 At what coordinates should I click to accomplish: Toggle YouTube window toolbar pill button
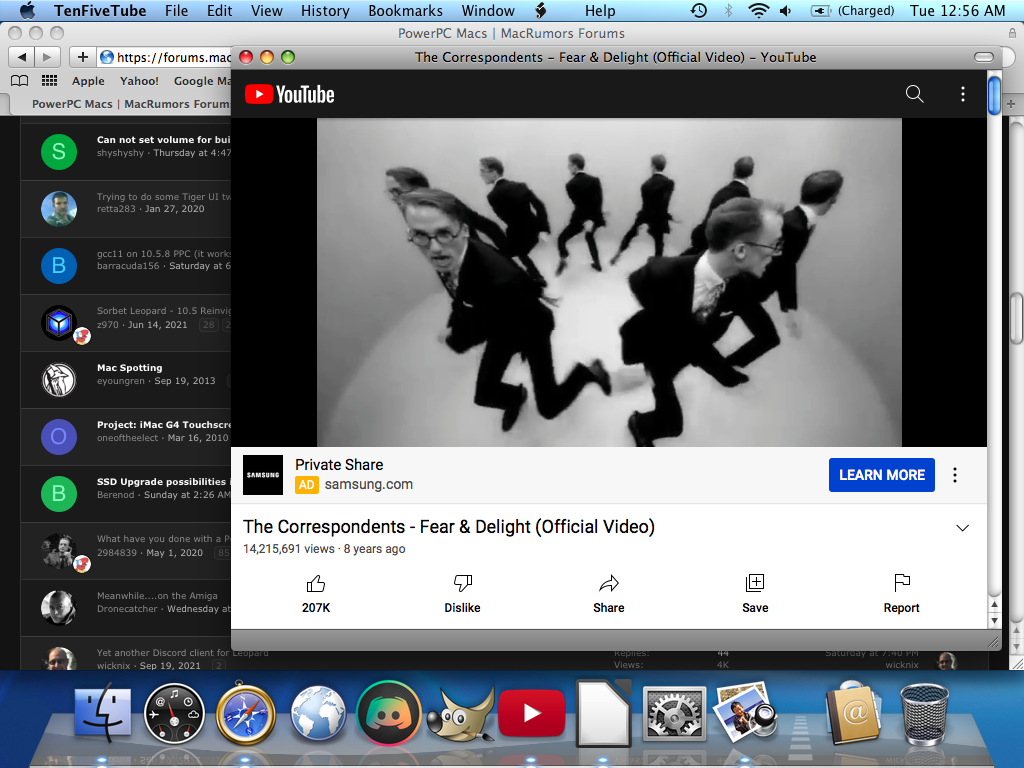coord(984,57)
